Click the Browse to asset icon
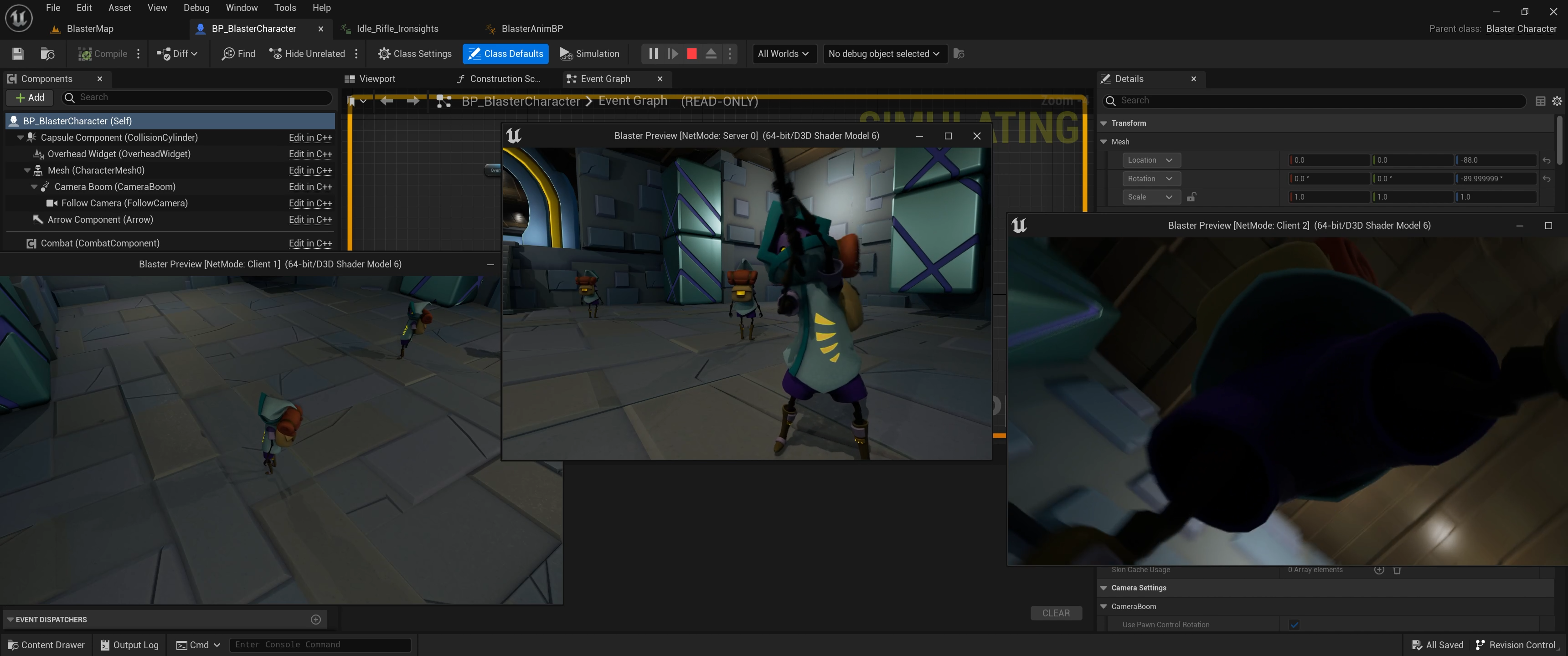 47,54
